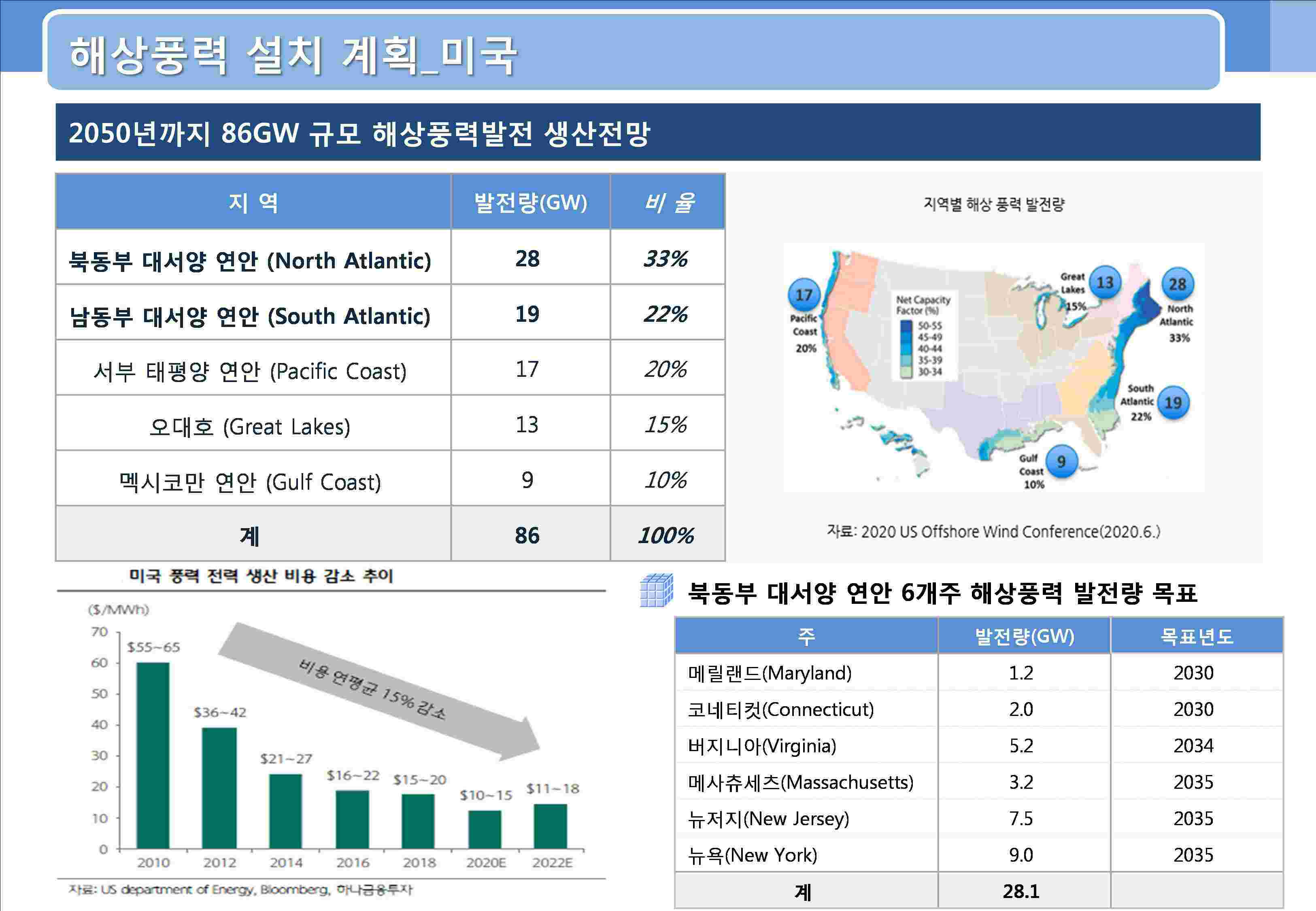
Task: Click the blue 9 bubble at Gulf Coast
Action: [1061, 461]
